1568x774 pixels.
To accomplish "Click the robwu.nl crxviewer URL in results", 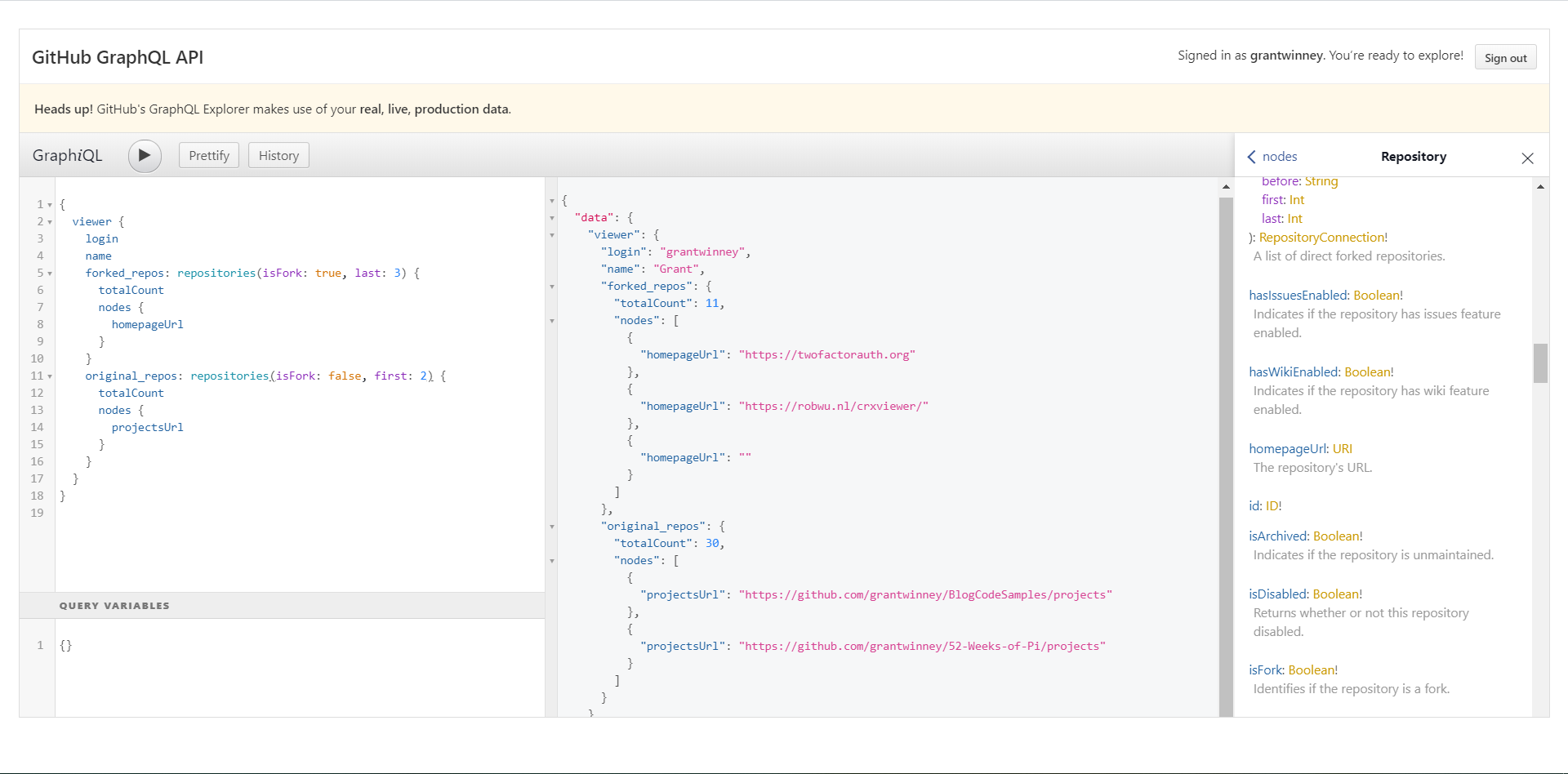I will tap(834, 407).
